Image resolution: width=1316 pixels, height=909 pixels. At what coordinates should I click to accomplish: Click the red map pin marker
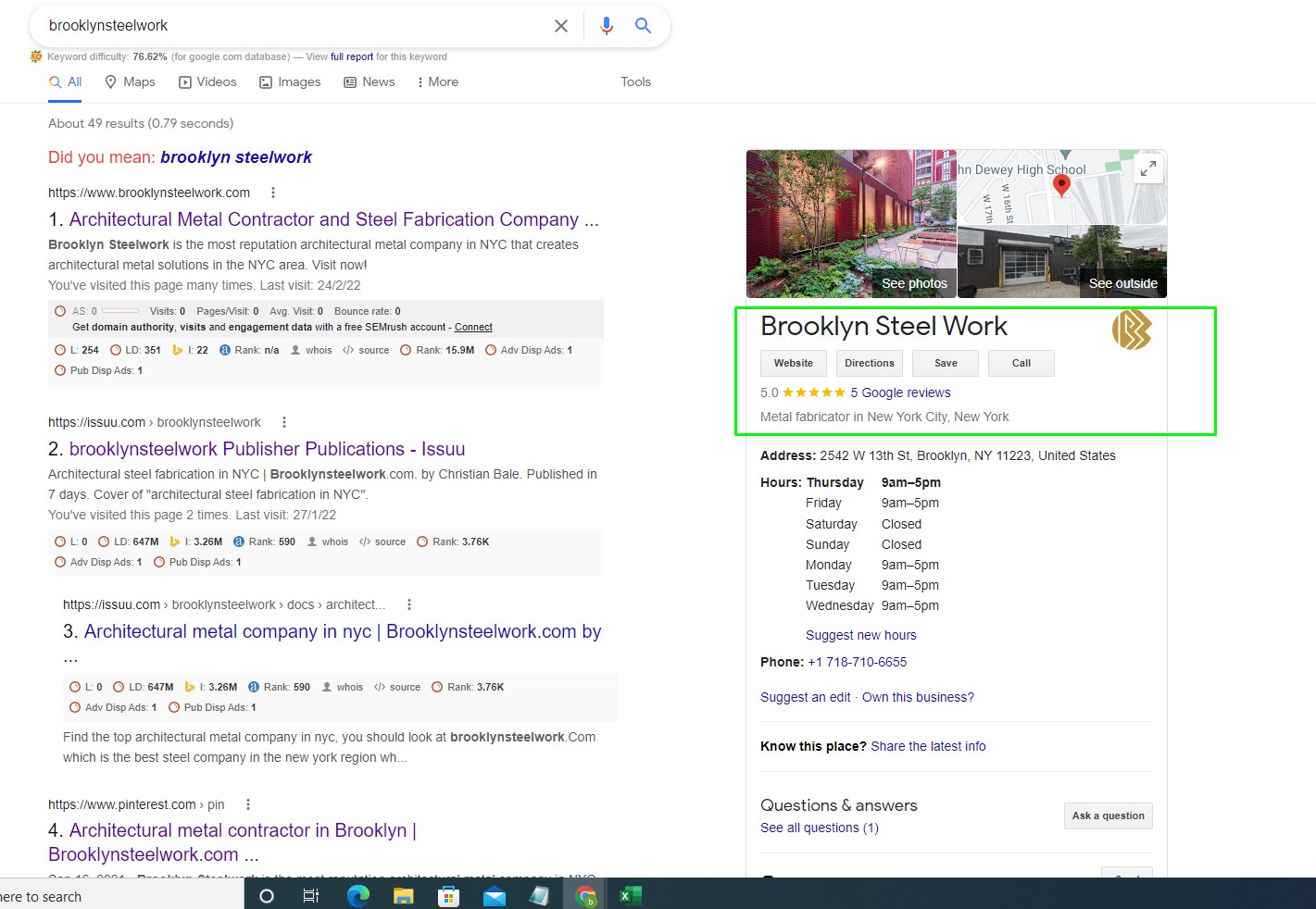1062,185
